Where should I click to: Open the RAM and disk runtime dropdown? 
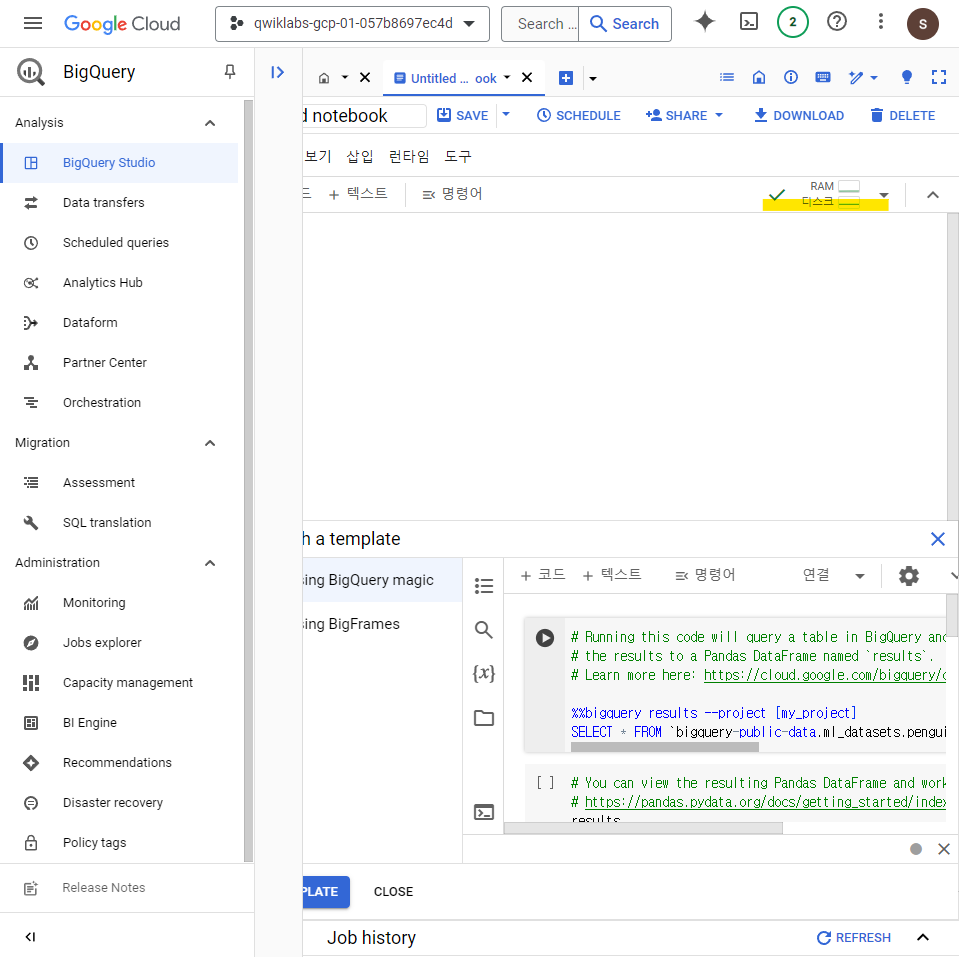click(x=883, y=195)
